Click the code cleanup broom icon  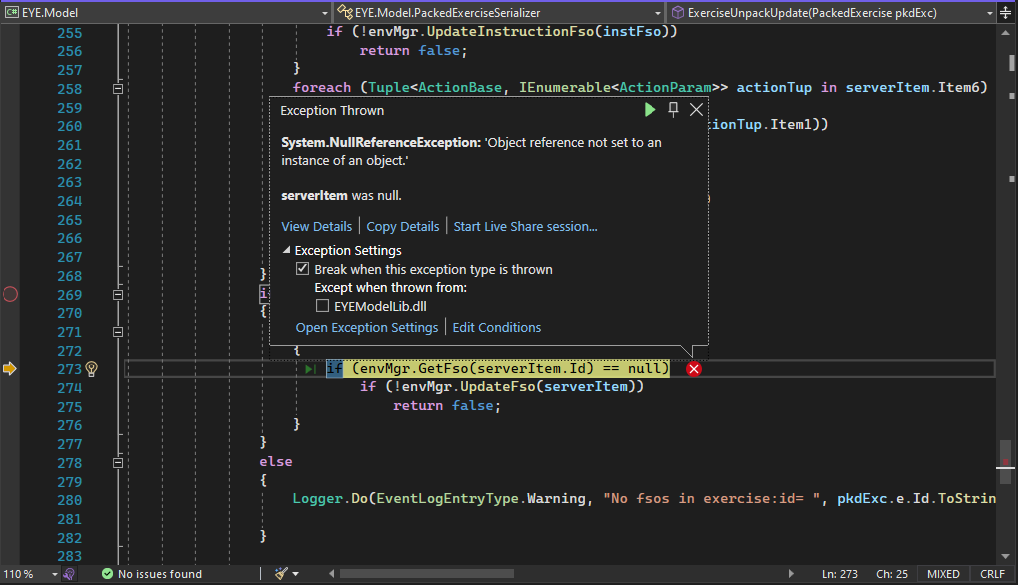point(282,574)
